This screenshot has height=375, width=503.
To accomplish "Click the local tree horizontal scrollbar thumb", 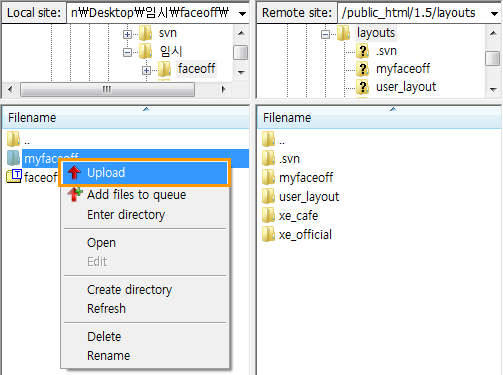I will tap(107, 89).
